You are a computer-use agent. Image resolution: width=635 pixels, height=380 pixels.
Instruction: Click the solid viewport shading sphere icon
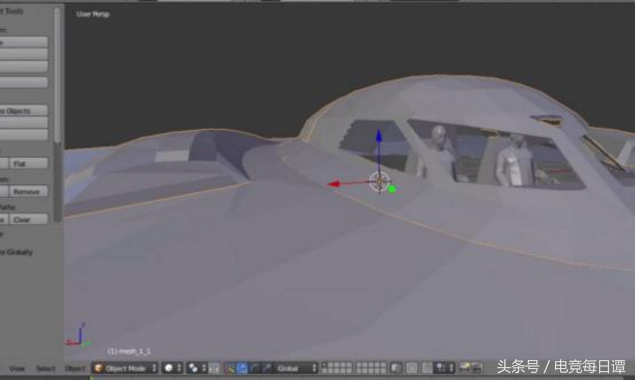tap(168, 368)
